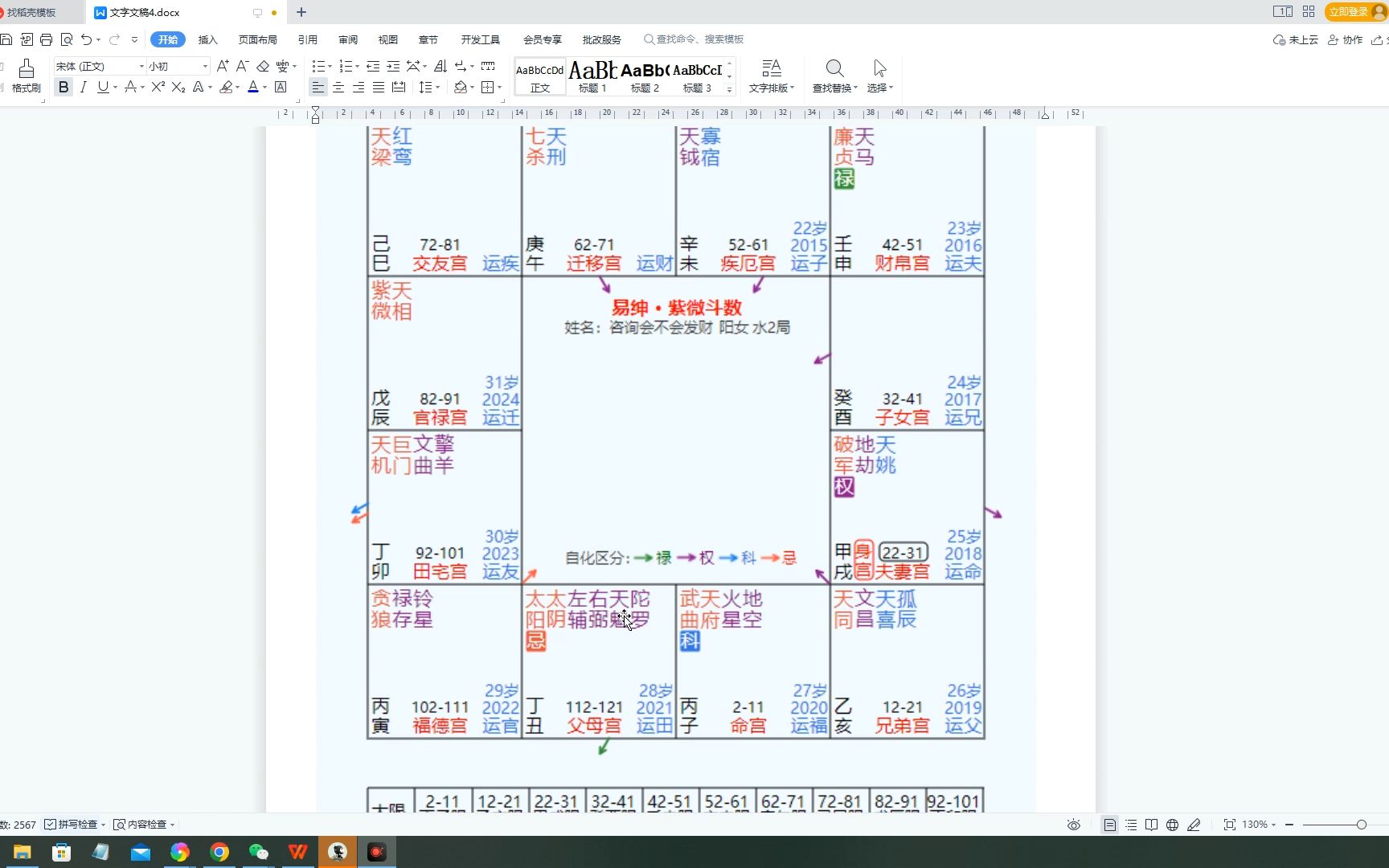Image resolution: width=1389 pixels, height=868 pixels.
Task: Click the 立即登录 login button
Action: pos(1354,12)
